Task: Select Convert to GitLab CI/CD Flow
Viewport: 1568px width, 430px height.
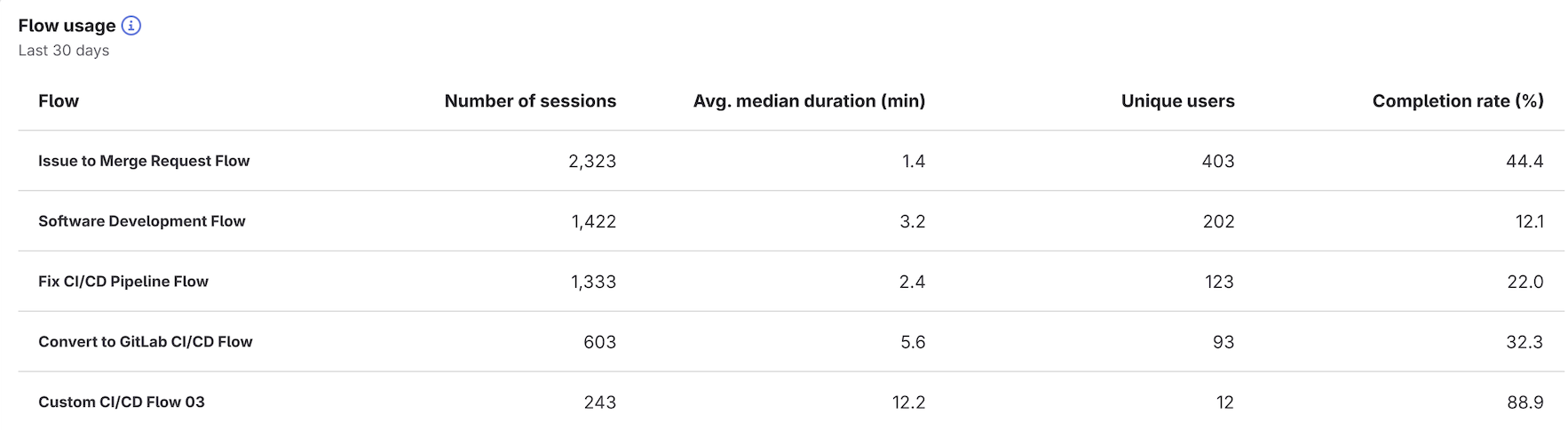Action: point(145,342)
